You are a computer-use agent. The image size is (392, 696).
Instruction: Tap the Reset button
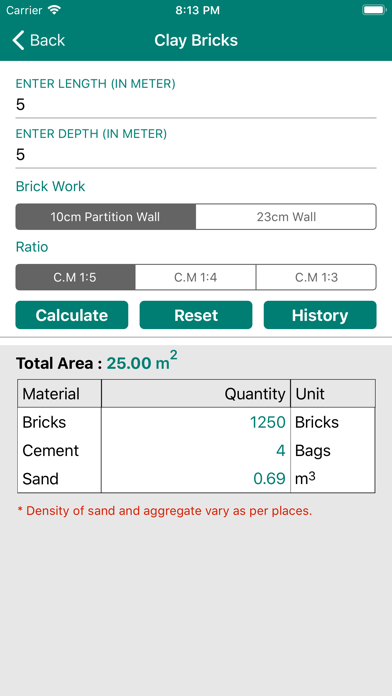click(x=196, y=315)
